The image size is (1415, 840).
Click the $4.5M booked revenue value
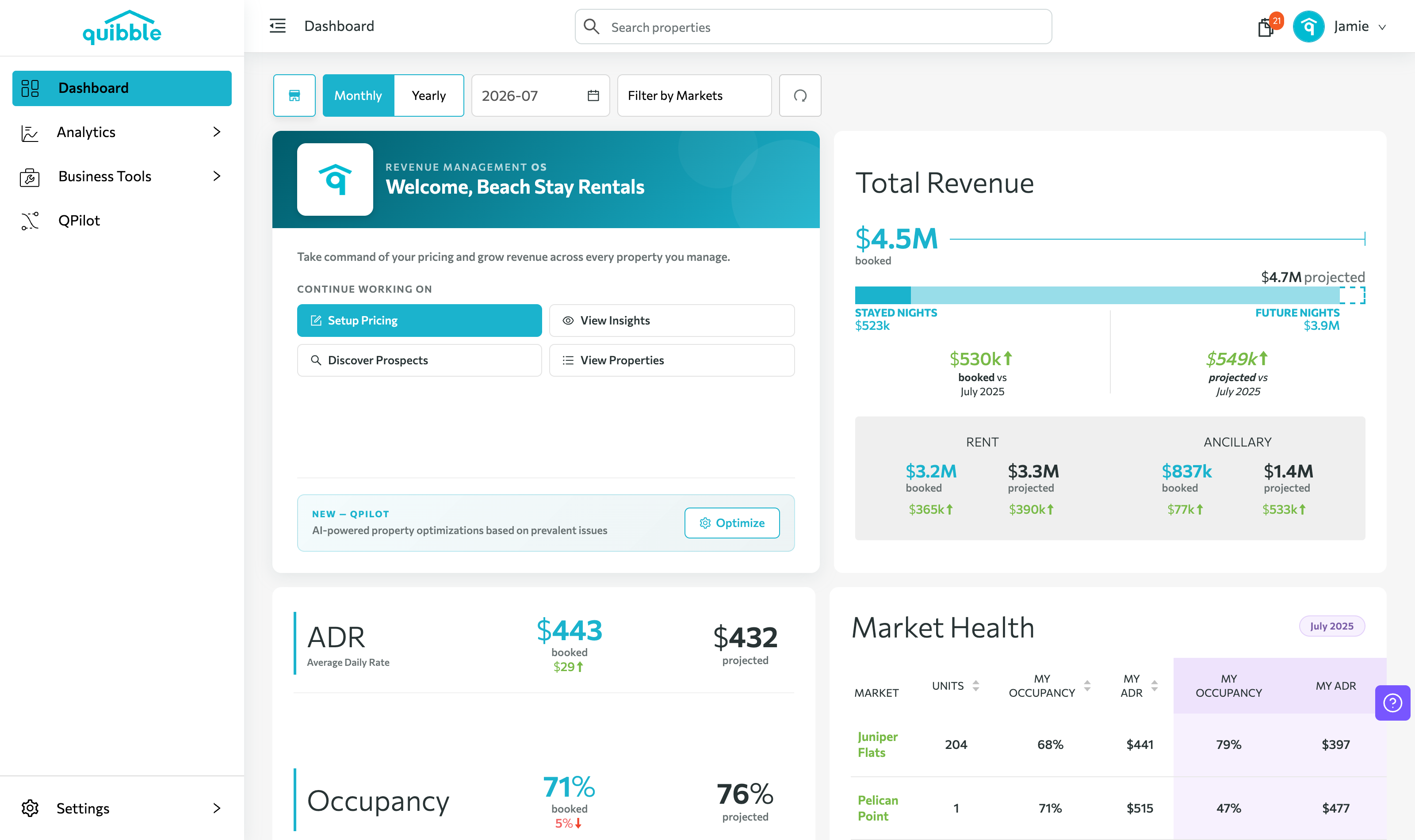tap(896, 238)
